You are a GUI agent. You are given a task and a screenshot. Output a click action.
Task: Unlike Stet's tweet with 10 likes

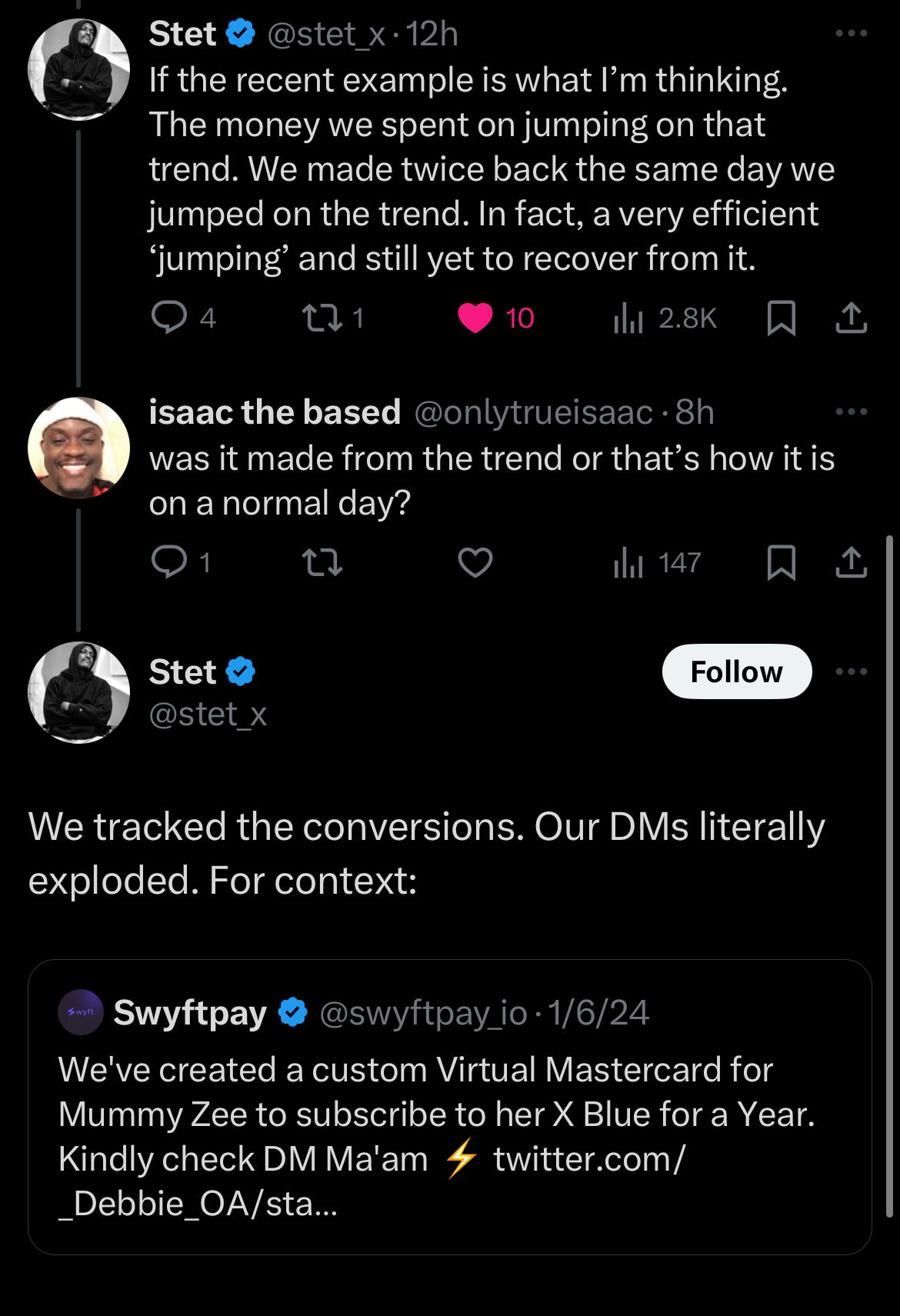(475, 318)
